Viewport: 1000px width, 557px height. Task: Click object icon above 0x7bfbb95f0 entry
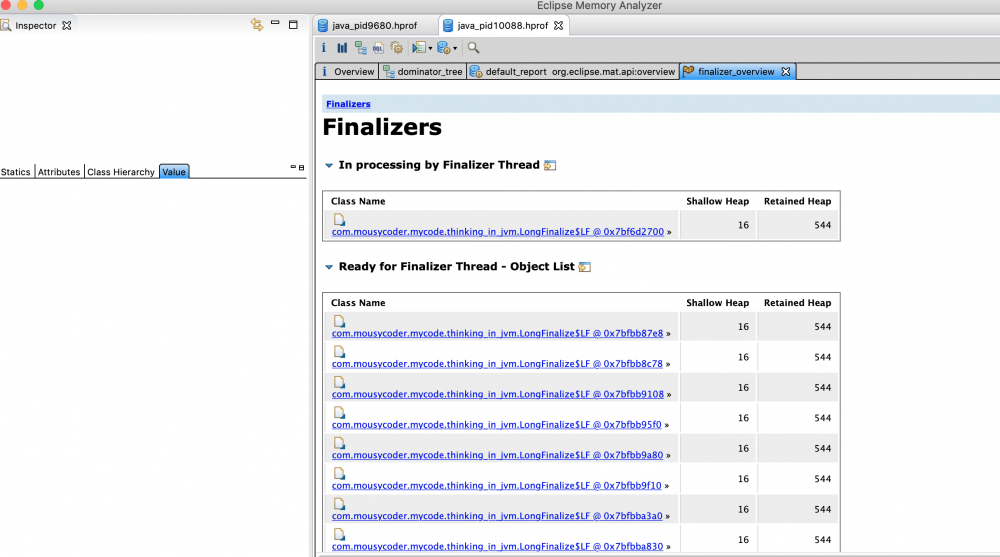[x=339, y=412]
